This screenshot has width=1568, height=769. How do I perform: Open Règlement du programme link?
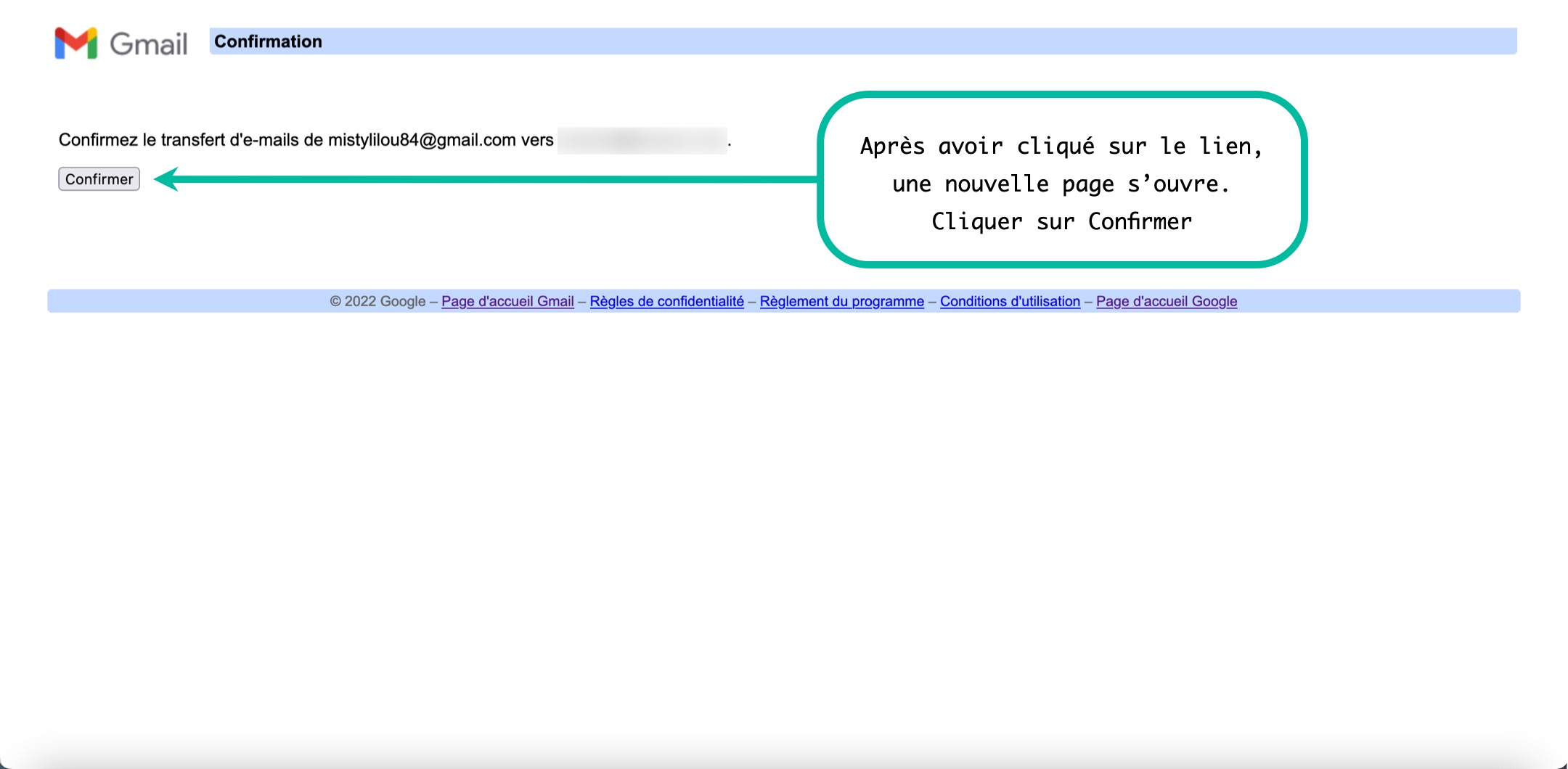coord(841,301)
